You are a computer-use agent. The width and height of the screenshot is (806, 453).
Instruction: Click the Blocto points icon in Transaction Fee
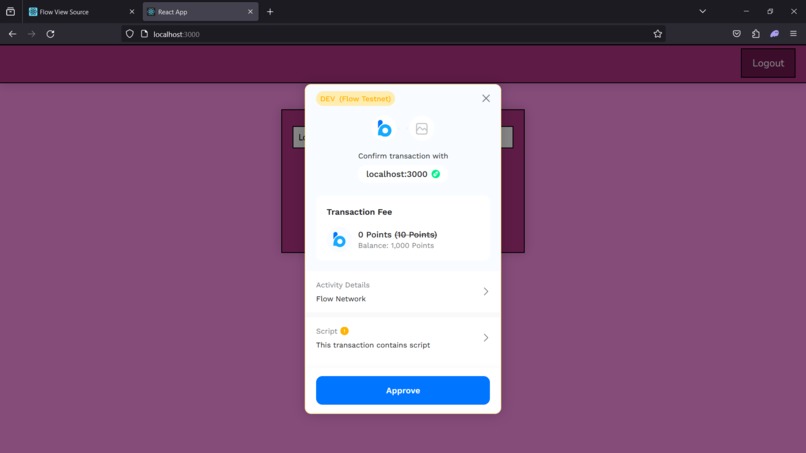[x=339, y=240]
